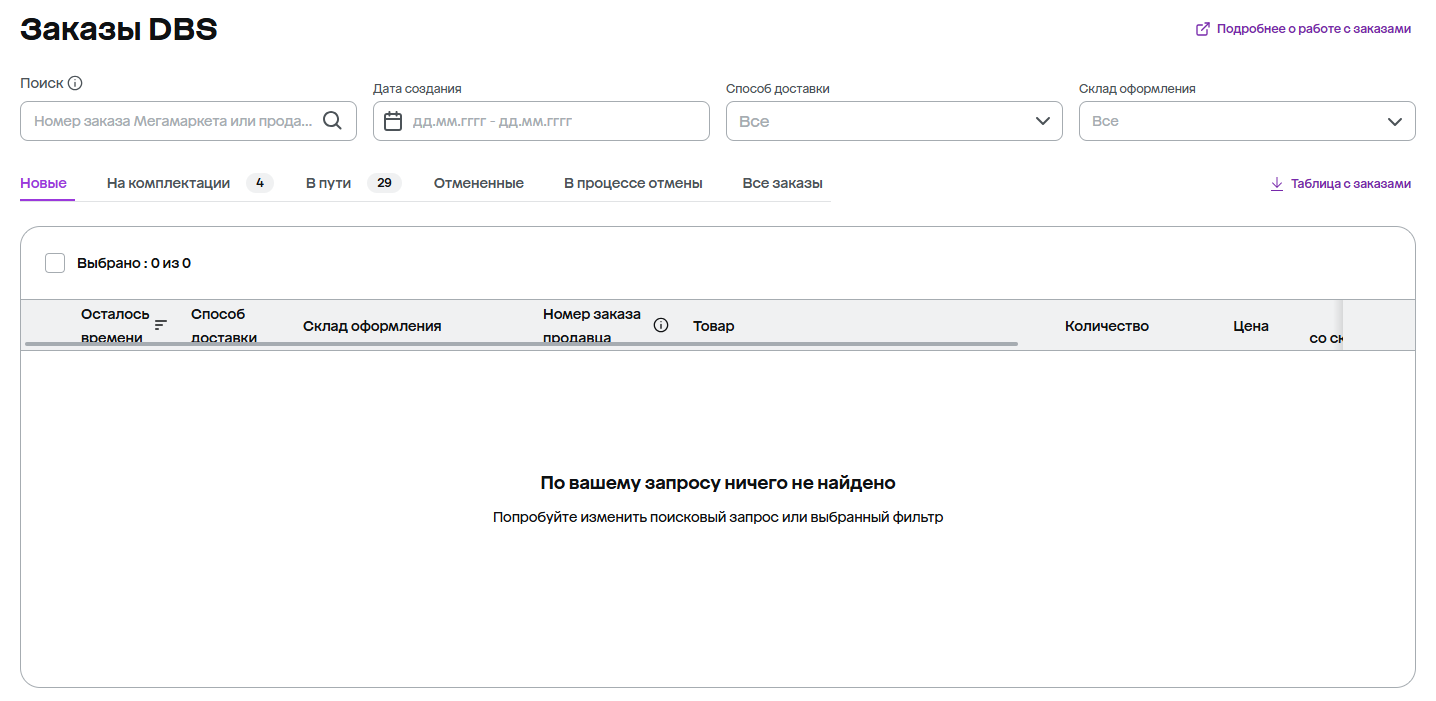1436x701 pixels.
Task: Click the horizontal table scrollbar
Action: click(520, 344)
